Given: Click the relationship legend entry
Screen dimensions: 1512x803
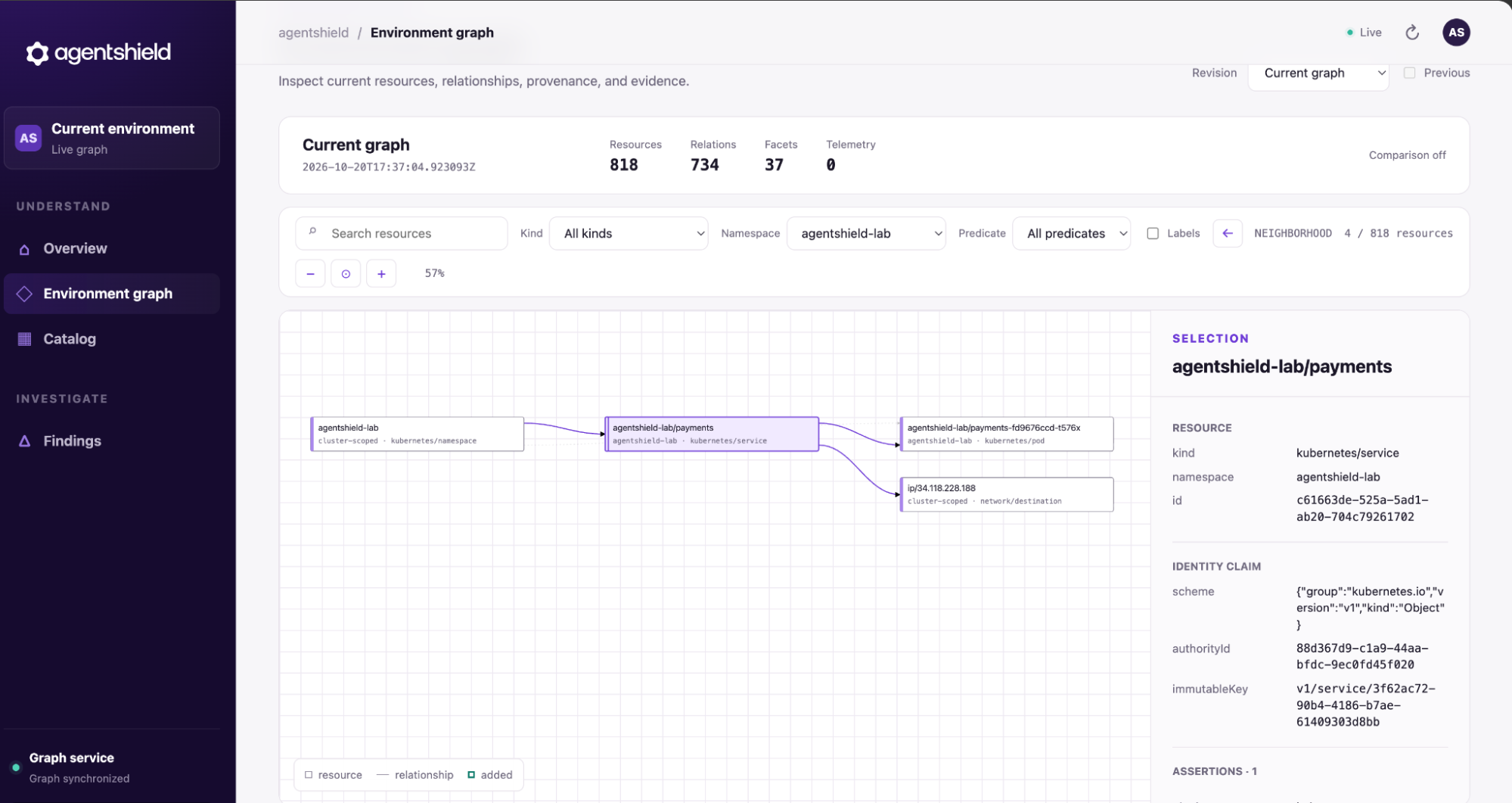Looking at the screenshot, I should [415, 774].
